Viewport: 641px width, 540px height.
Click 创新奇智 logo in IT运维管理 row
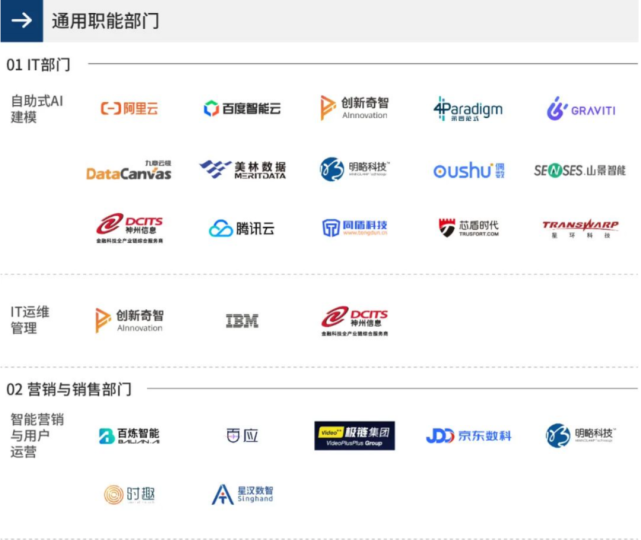[130, 320]
